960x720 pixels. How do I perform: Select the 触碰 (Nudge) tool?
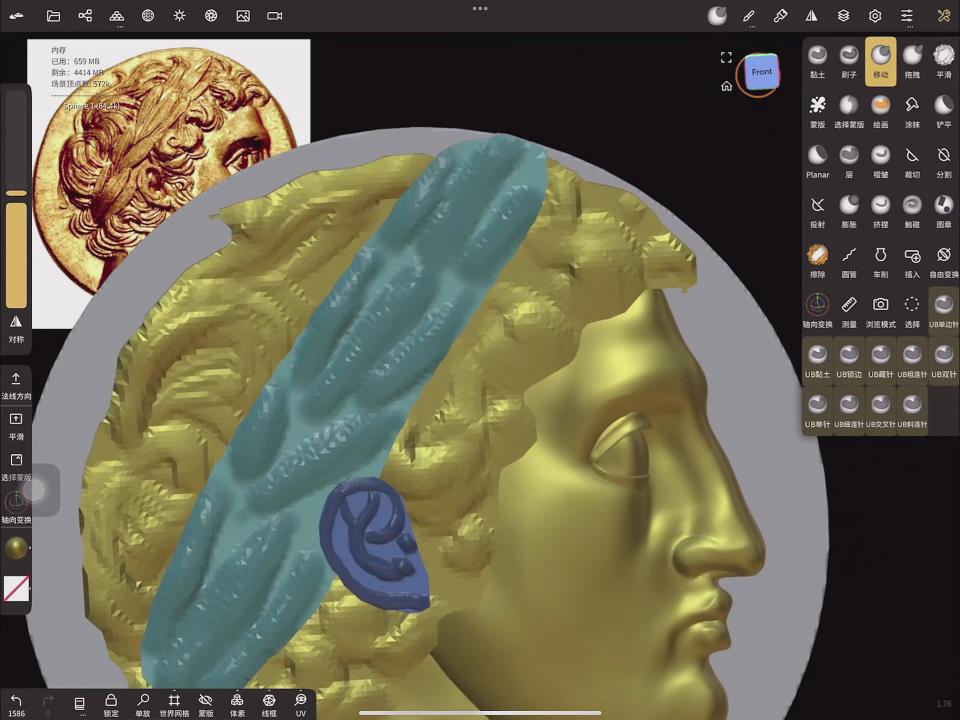tap(912, 211)
